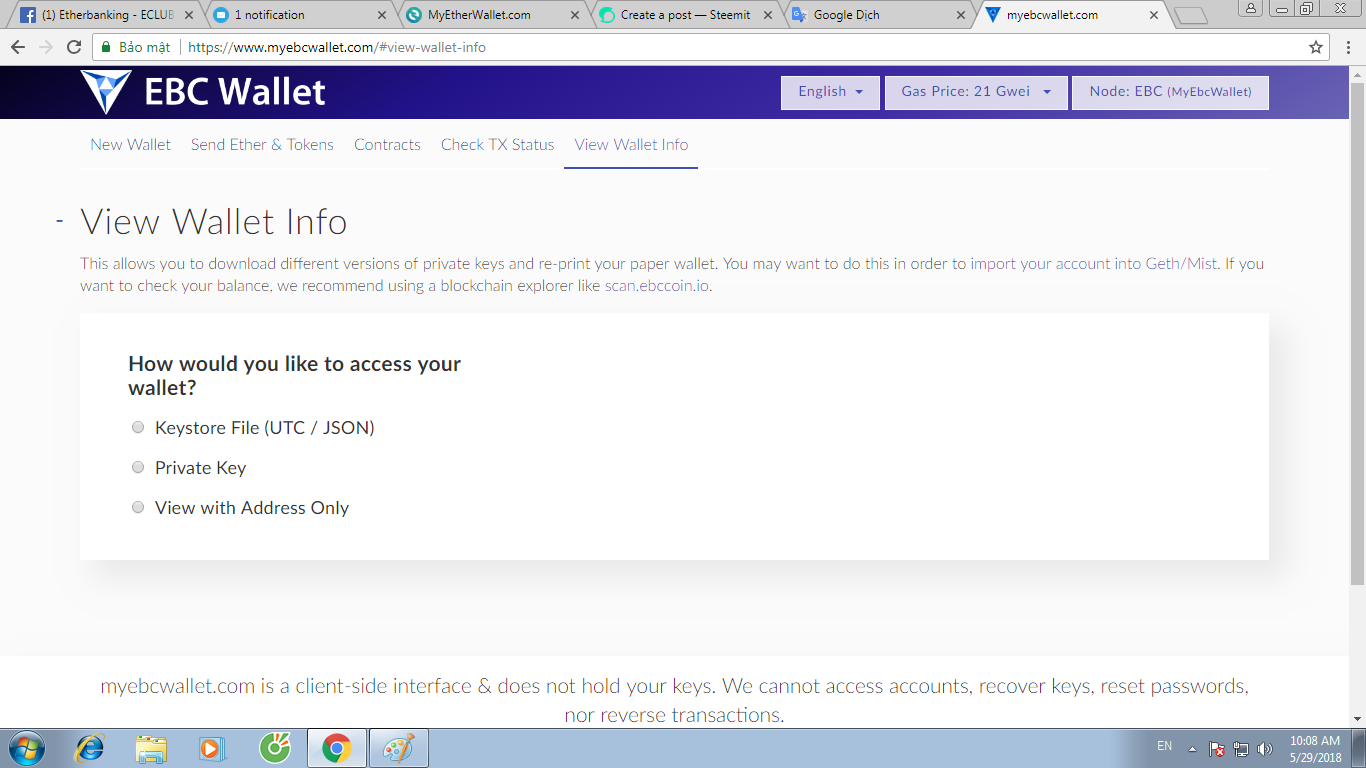Close the MyEtherWallet.com browser tab
The image size is (1366, 768).
(x=575, y=15)
